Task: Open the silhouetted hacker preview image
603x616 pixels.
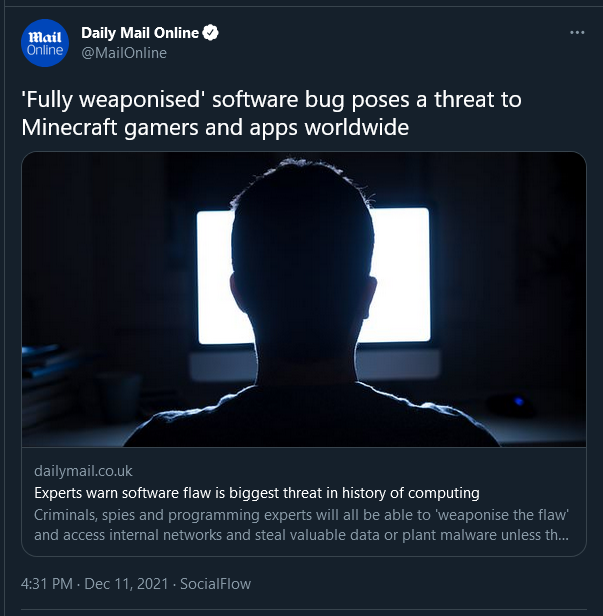Action: [304, 299]
